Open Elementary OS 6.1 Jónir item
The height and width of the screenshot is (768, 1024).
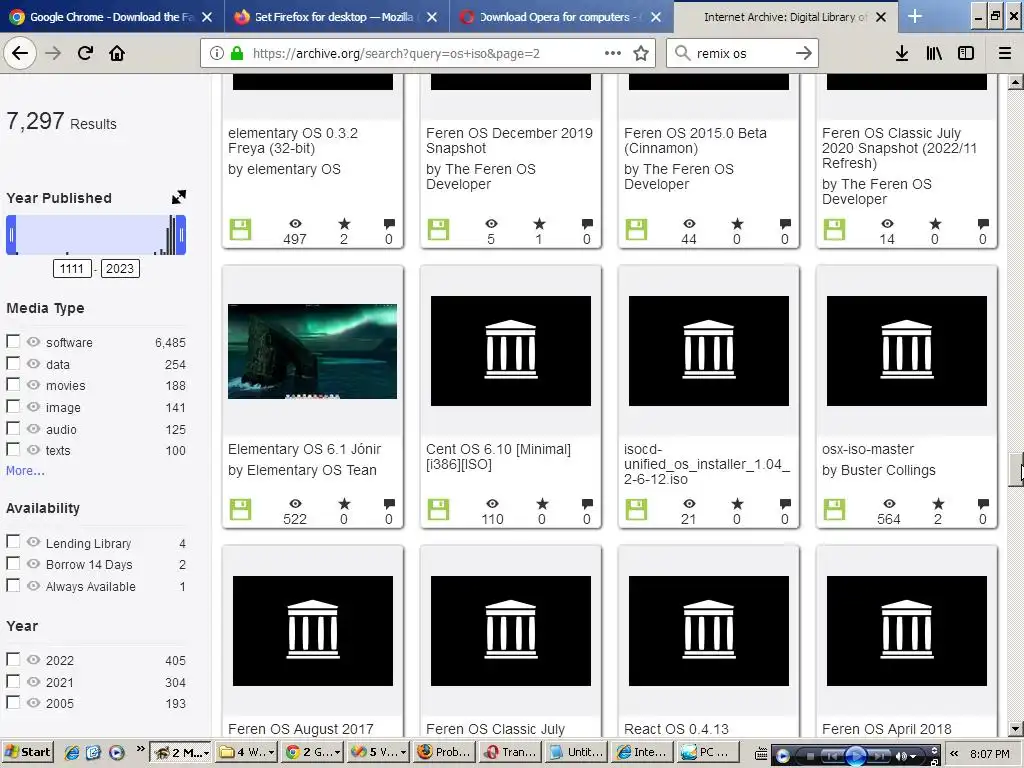pos(304,449)
